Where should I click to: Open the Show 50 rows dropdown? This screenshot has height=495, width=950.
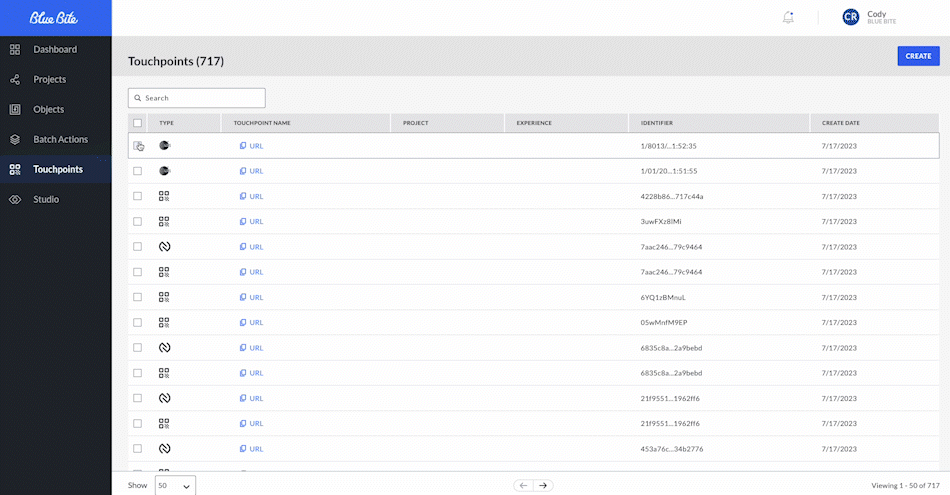(175, 486)
